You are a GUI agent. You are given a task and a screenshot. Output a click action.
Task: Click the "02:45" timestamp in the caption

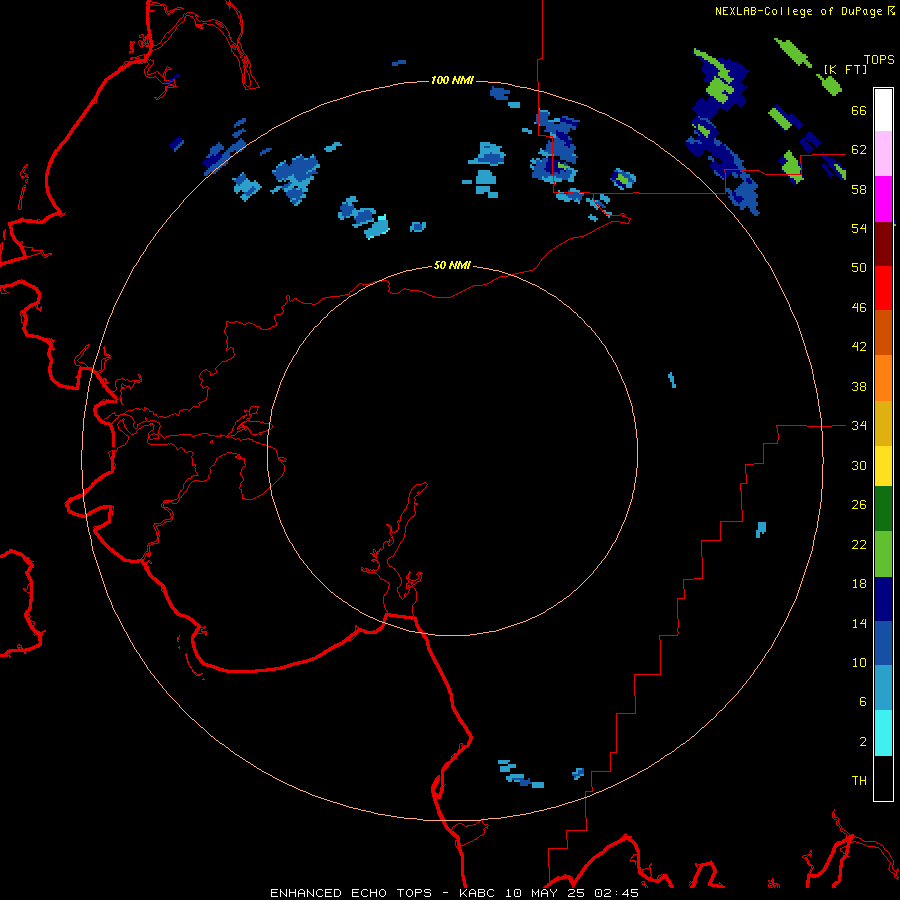pos(616,893)
